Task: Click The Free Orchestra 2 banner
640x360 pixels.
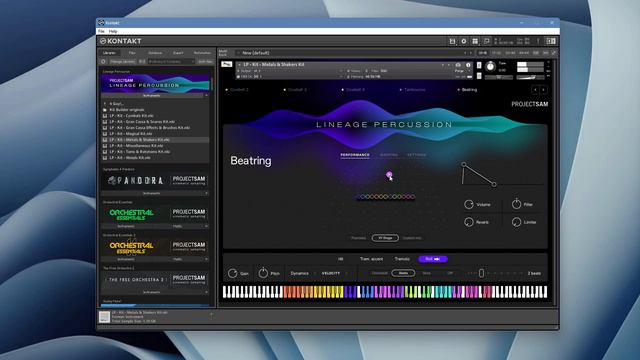Action: click(155, 280)
